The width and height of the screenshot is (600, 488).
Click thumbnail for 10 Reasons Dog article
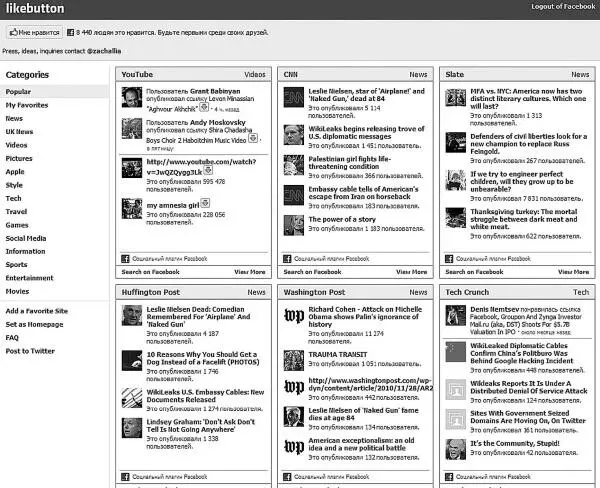tap(132, 361)
